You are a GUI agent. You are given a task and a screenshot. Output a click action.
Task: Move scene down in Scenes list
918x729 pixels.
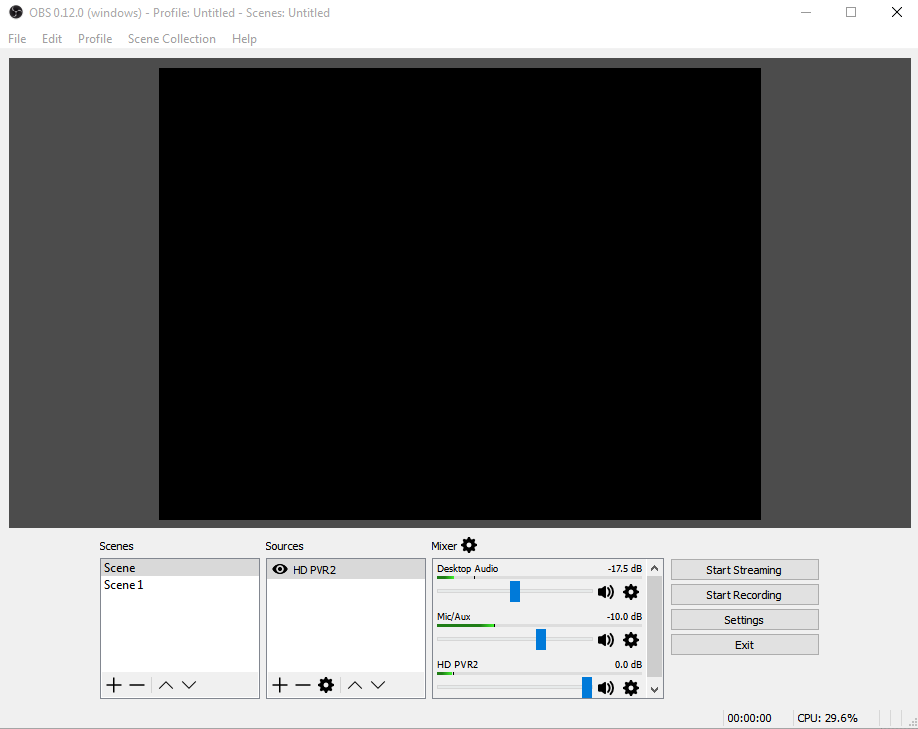click(189, 685)
